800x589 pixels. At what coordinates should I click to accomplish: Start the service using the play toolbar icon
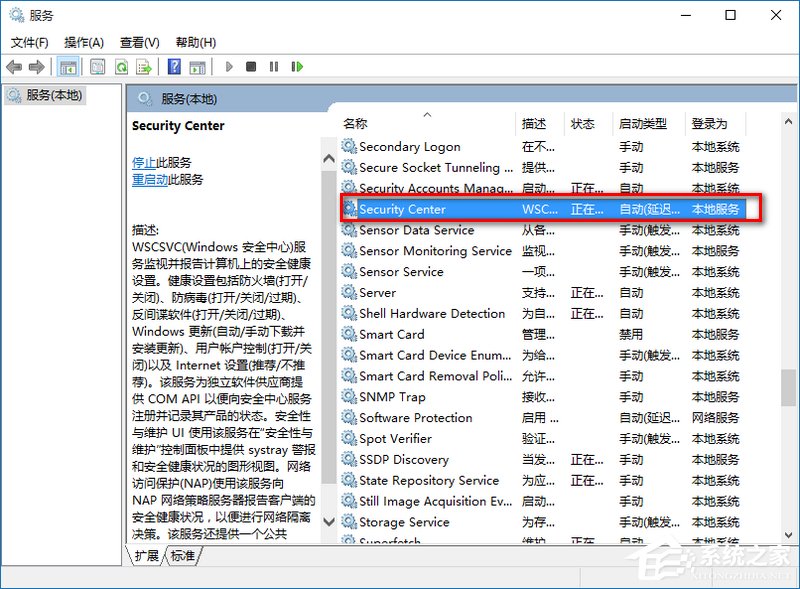(x=228, y=67)
